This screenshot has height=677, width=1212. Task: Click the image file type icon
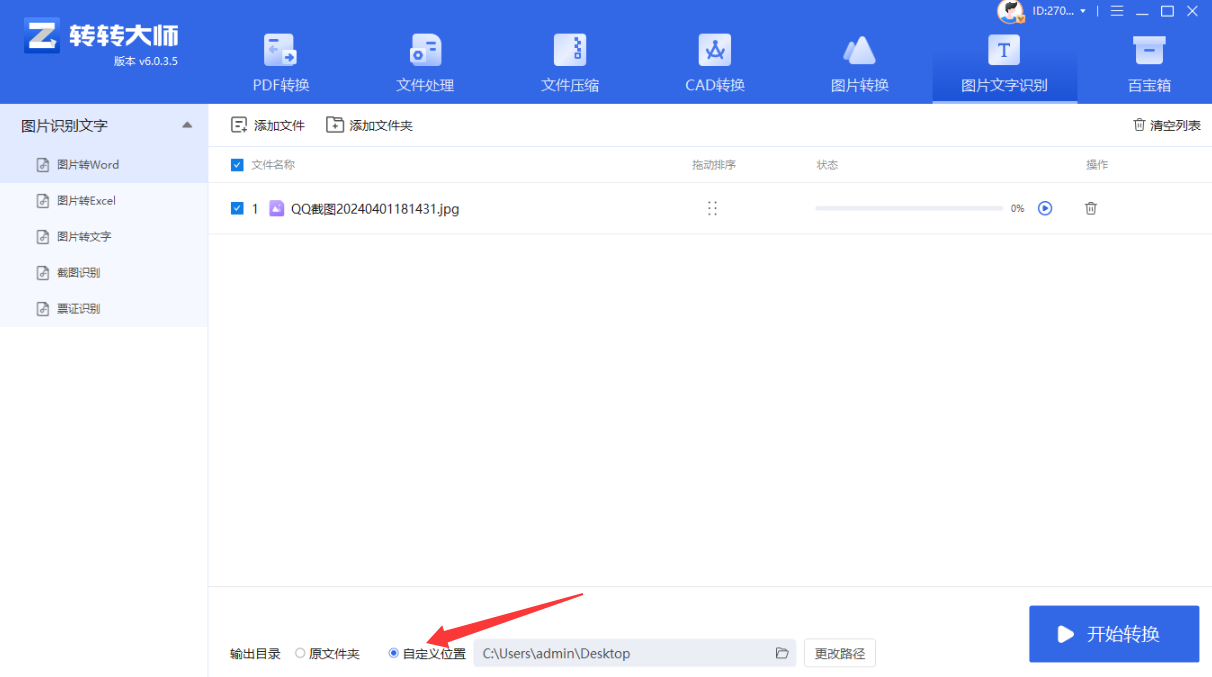tap(277, 208)
